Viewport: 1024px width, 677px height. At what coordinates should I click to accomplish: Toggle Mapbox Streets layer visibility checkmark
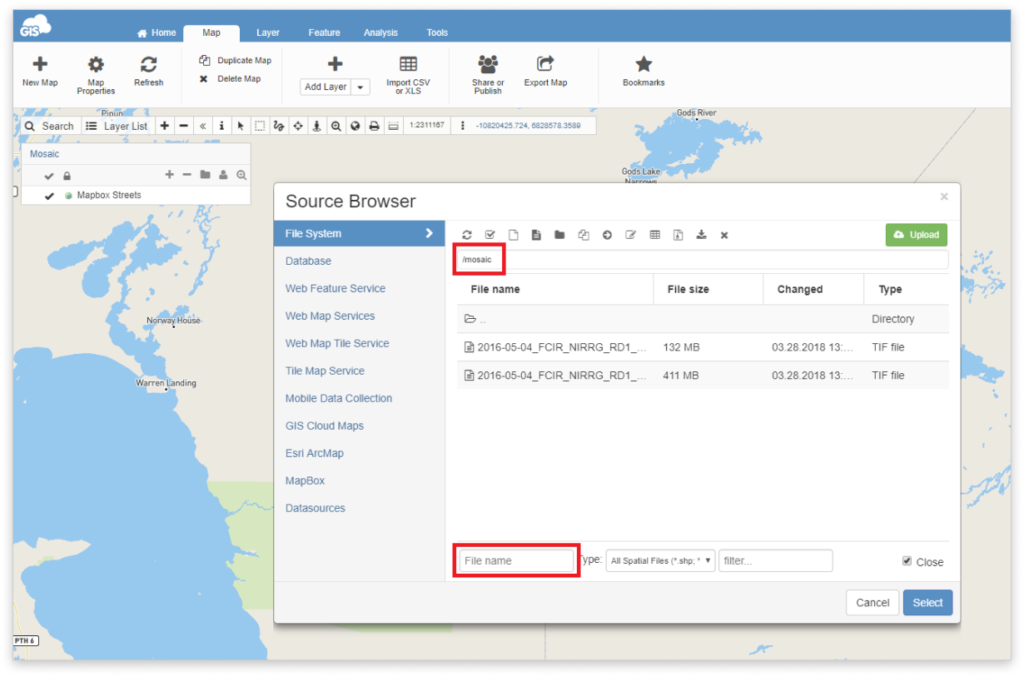pos(49,195)
